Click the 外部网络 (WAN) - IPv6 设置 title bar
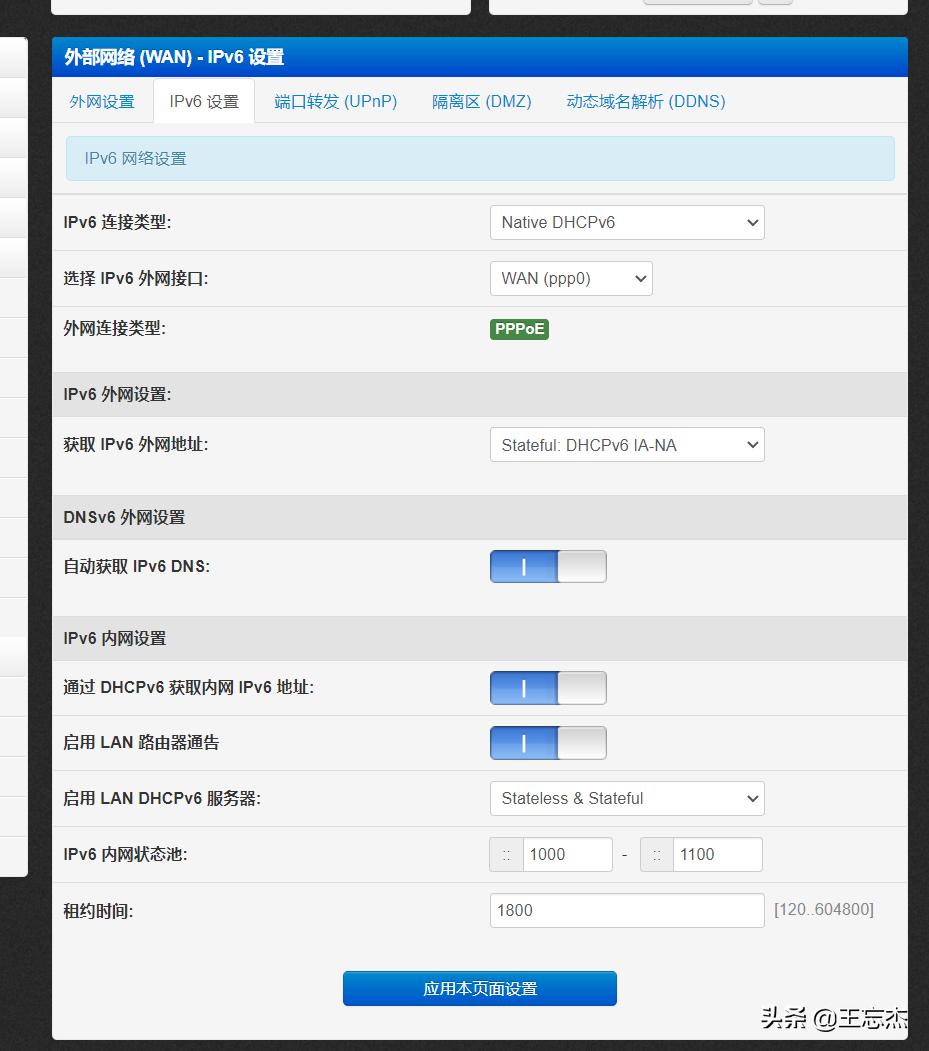Image resolution: width=929 pixels, height=1051 pixels. (479, 57)
